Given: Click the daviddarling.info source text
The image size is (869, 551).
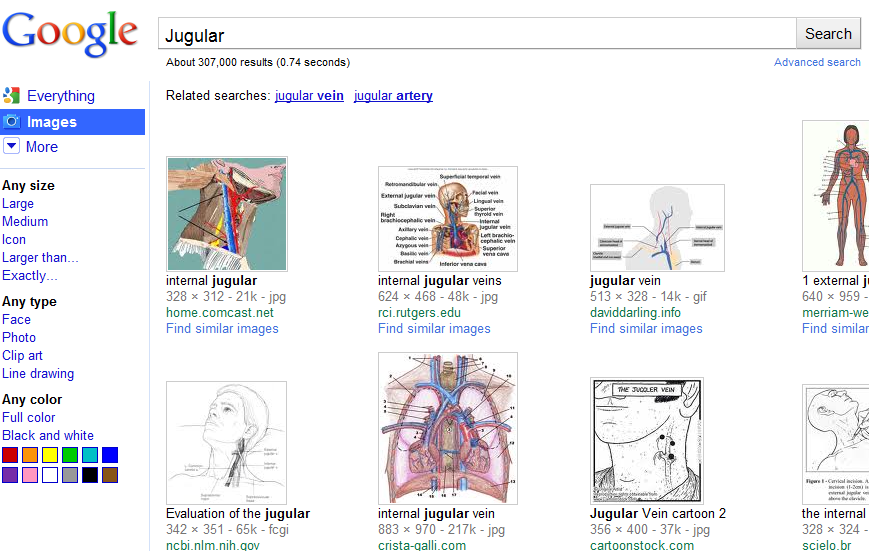Looking at the screenshot, I should (635, 313).
